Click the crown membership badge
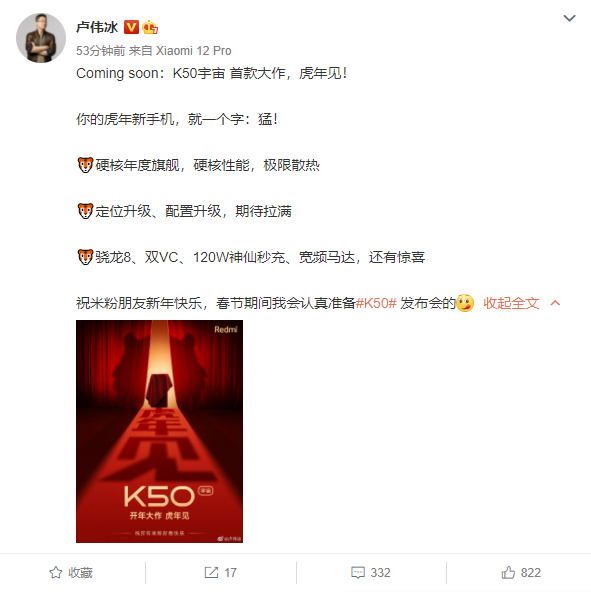 (x=150, y=27)
